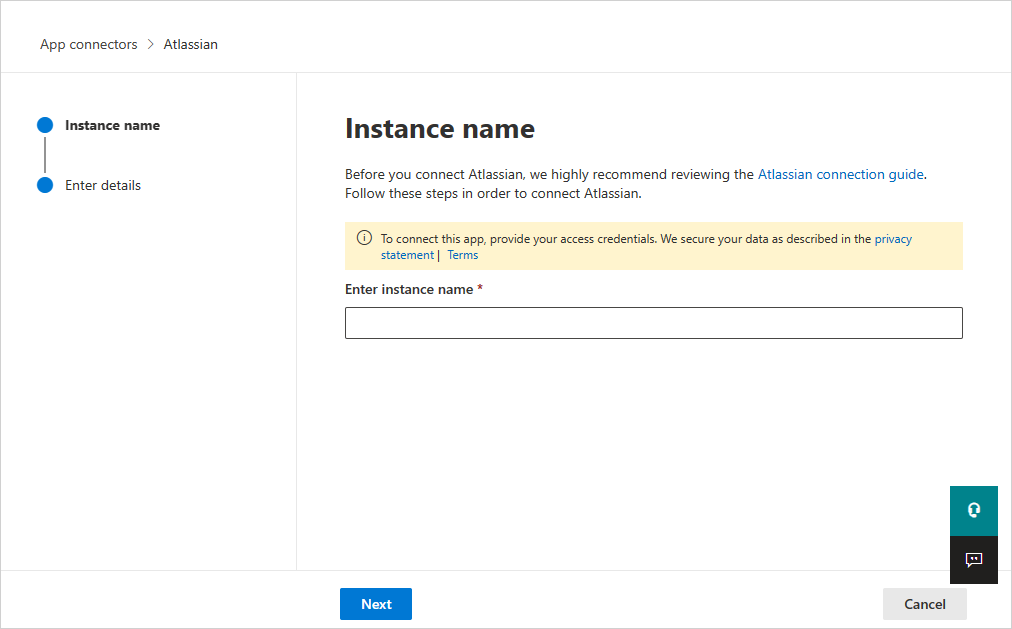Select the Enter details step circle
Viewport: 1012px width, 629px height.
pos(45,185)
